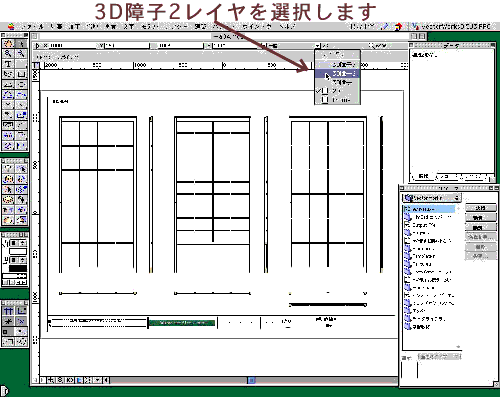The height and width of the screenshot is (397, 500).
Task: Toggle the square smart point constraint
Action: pos(8,332)
